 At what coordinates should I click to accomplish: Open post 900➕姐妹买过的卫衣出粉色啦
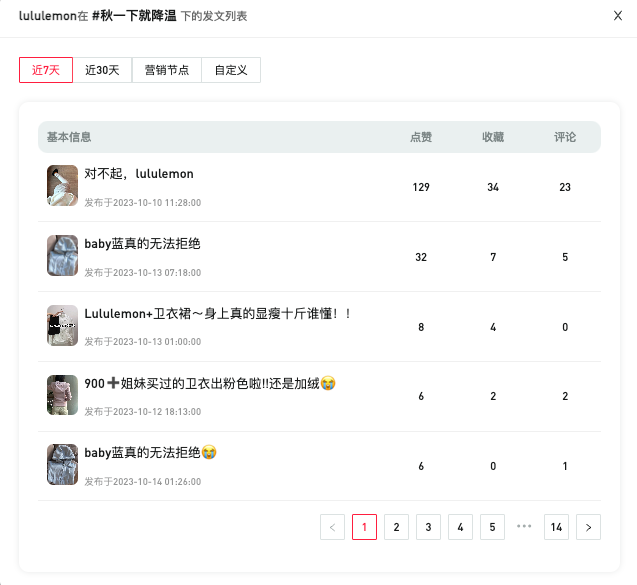pos(210,383)
